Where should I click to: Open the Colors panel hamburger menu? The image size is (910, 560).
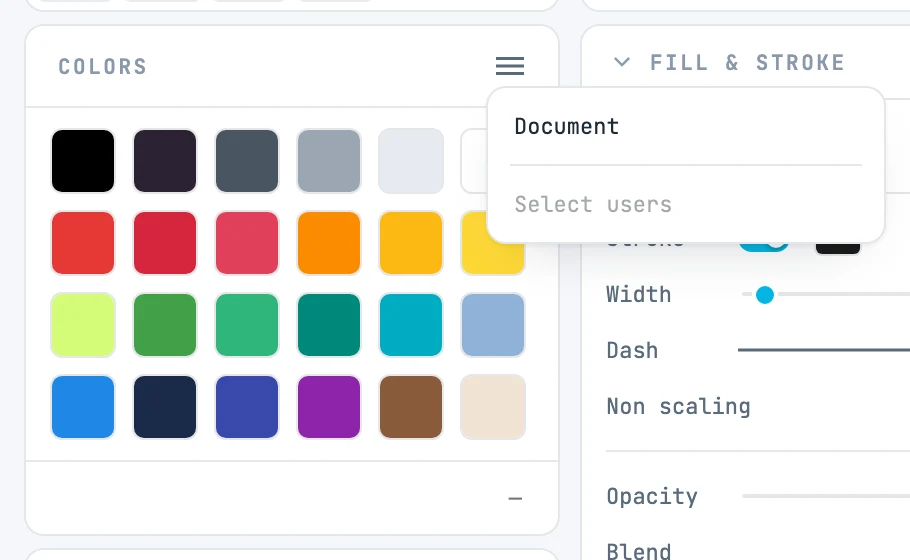click(510, 66)
